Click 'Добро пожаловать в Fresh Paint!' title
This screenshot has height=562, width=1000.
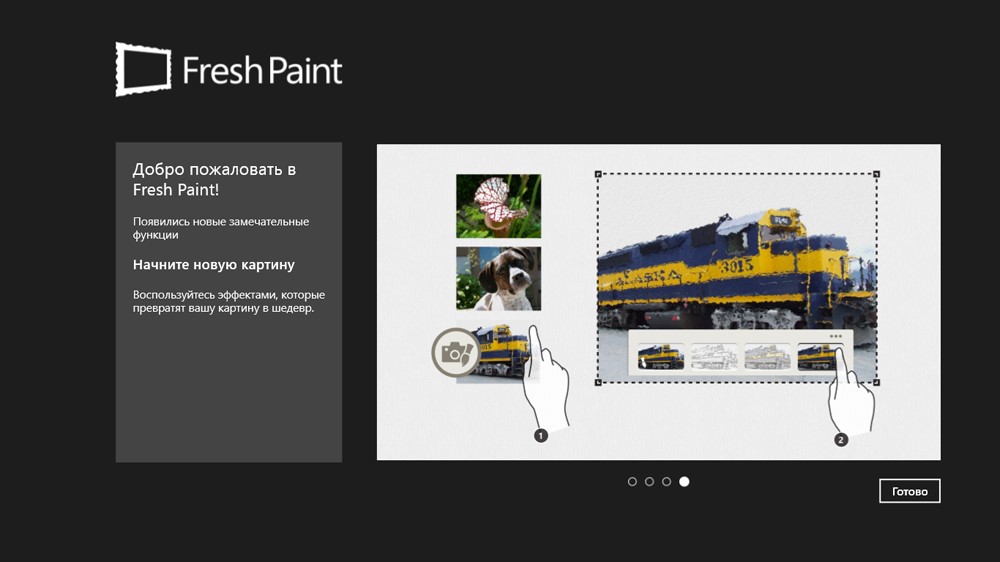(x=214, y=179)
